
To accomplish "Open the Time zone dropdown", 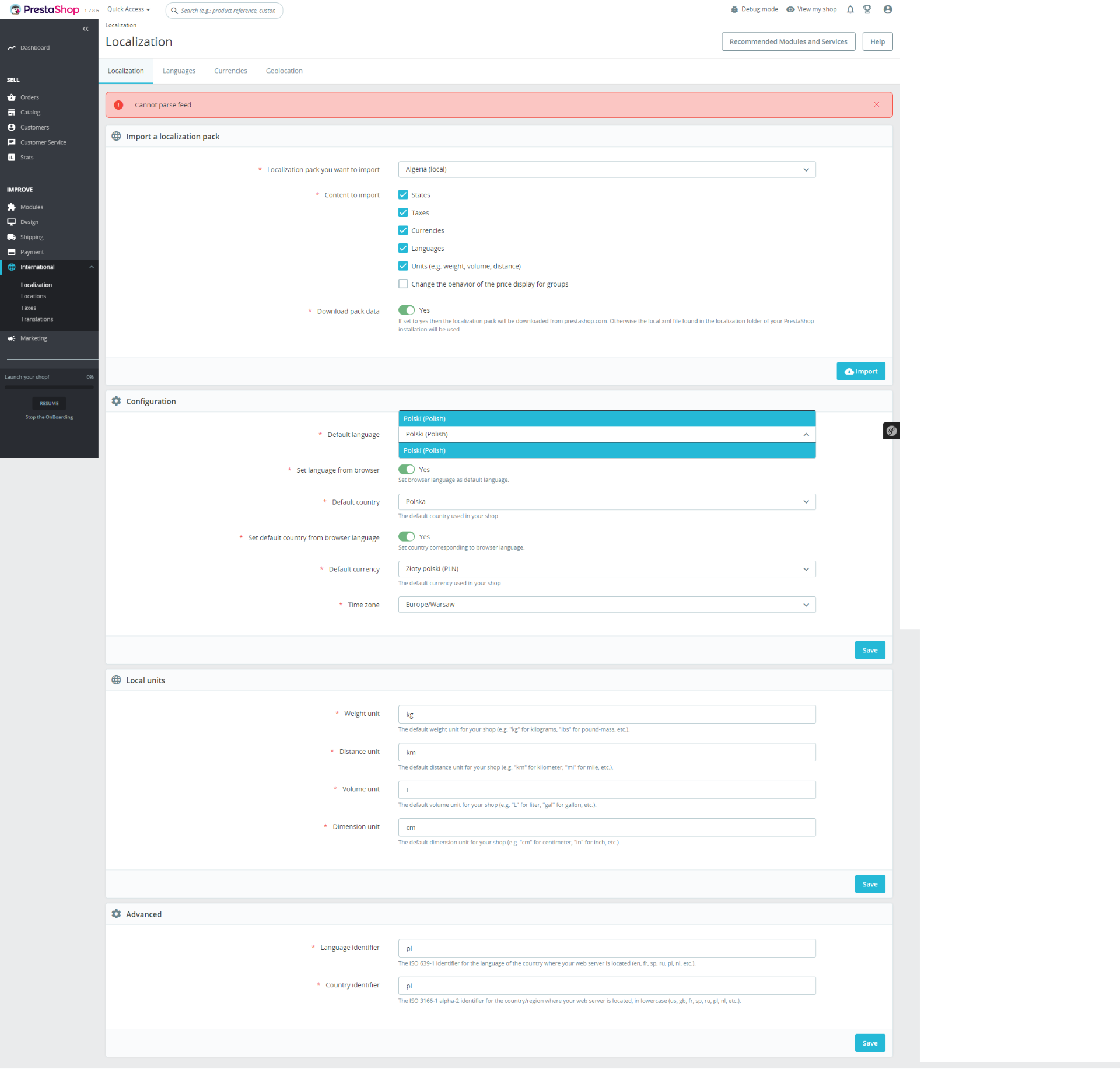I will (x=606, y=605).
